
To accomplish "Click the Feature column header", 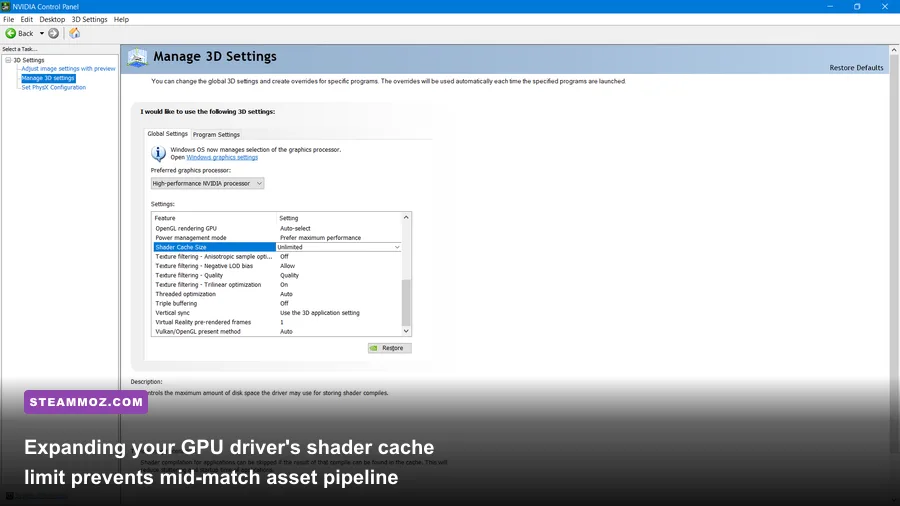I will point(214,218).
